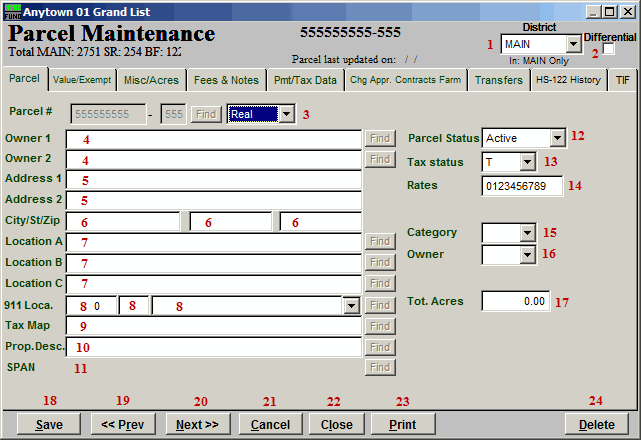Viewport: 641px width, 440px height.
Task: Go to next parcel with Next >>
Action: coord(197,424)
